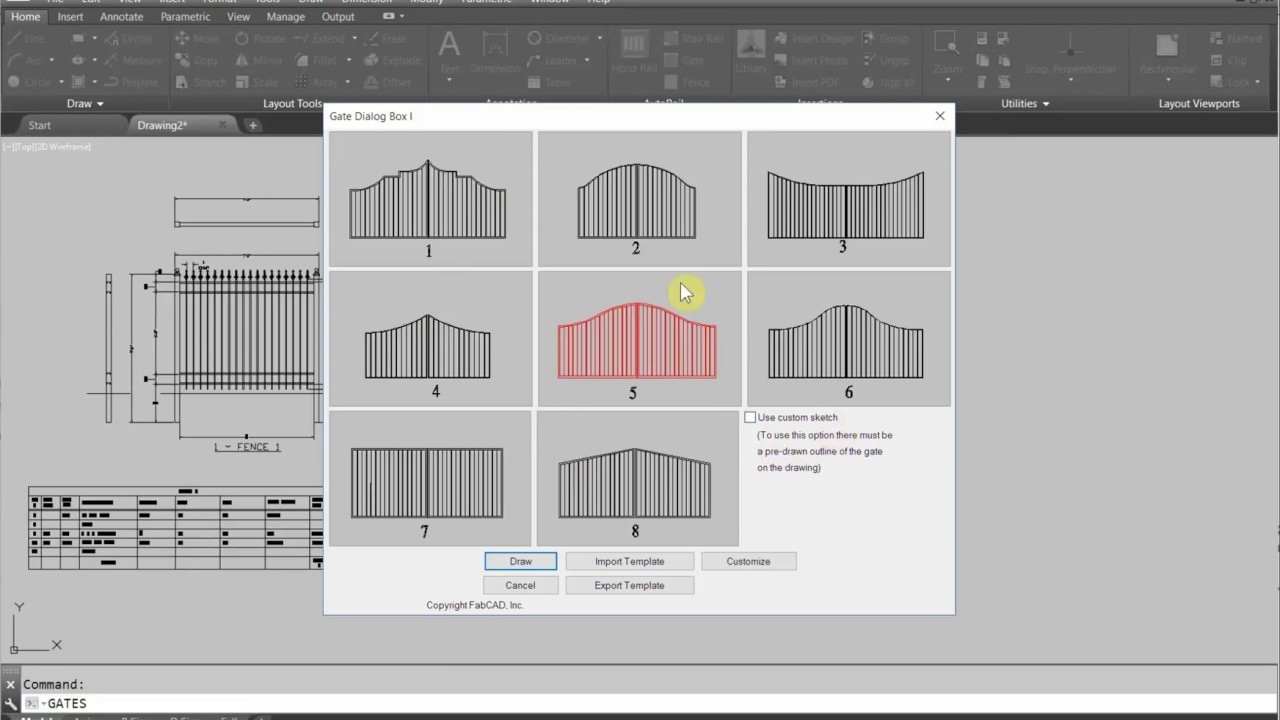Screen dimensions: 1280x720
Task: Select gate design 4 thumbnail
Action: (x=430, y=339)
